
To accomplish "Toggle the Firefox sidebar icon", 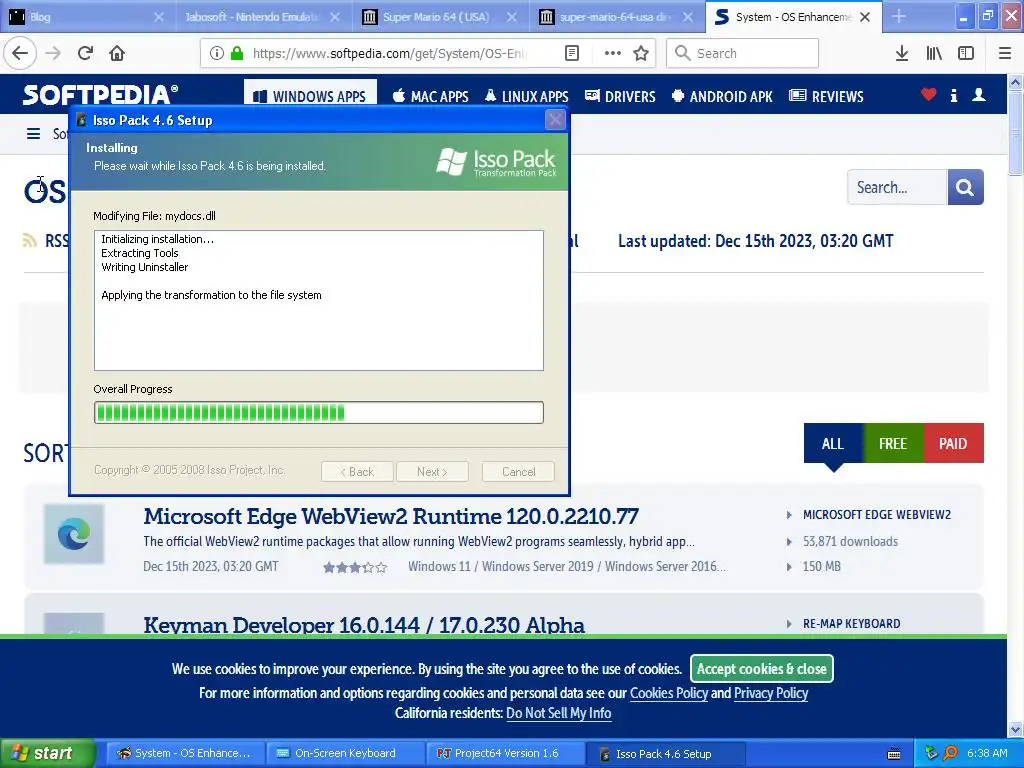I will 966,53.
